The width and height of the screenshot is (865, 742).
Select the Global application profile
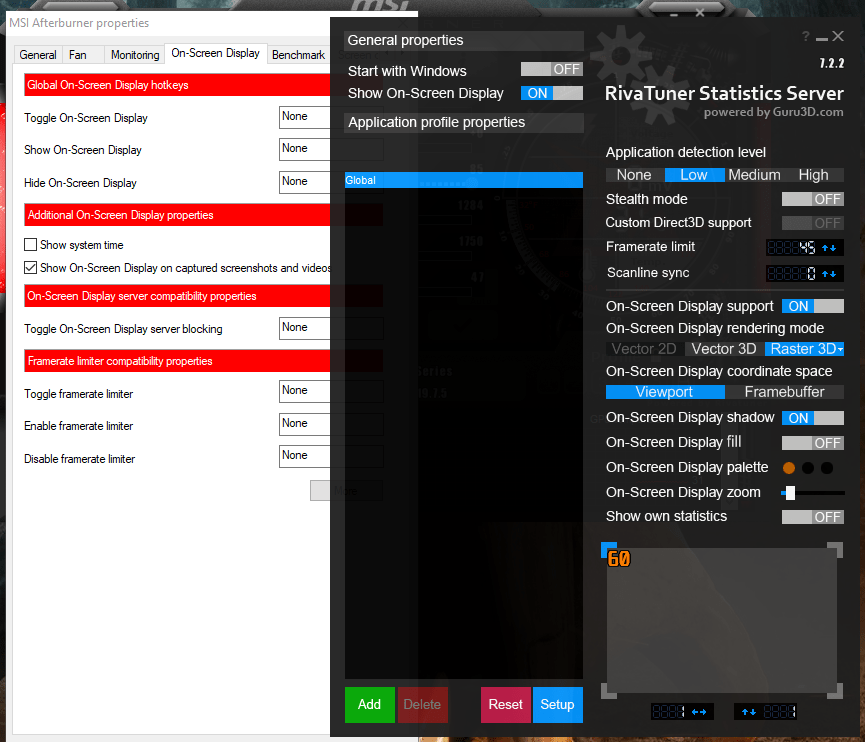click(463, 180)
